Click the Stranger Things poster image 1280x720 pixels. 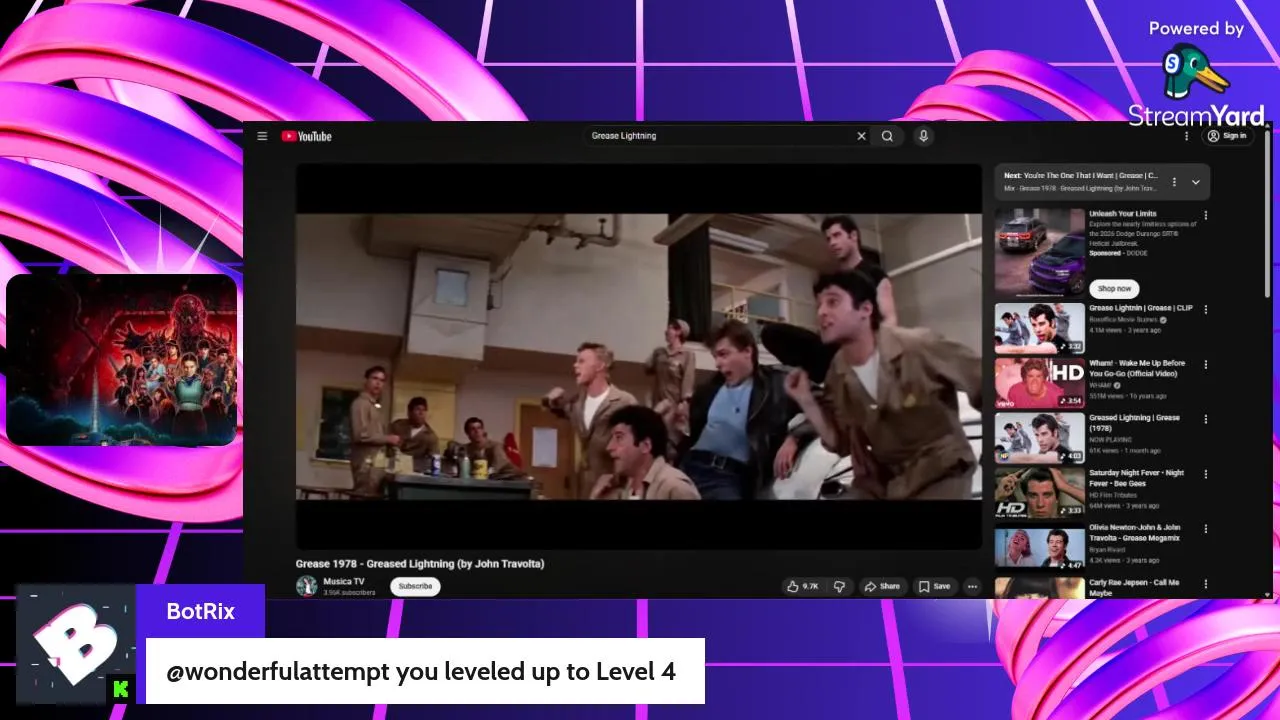point(121,360)
